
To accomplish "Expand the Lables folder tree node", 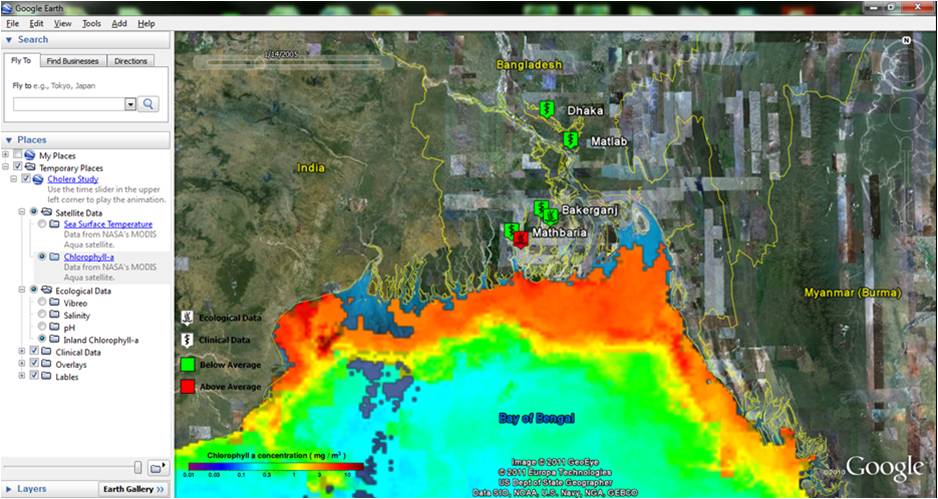I will point(21,378).
